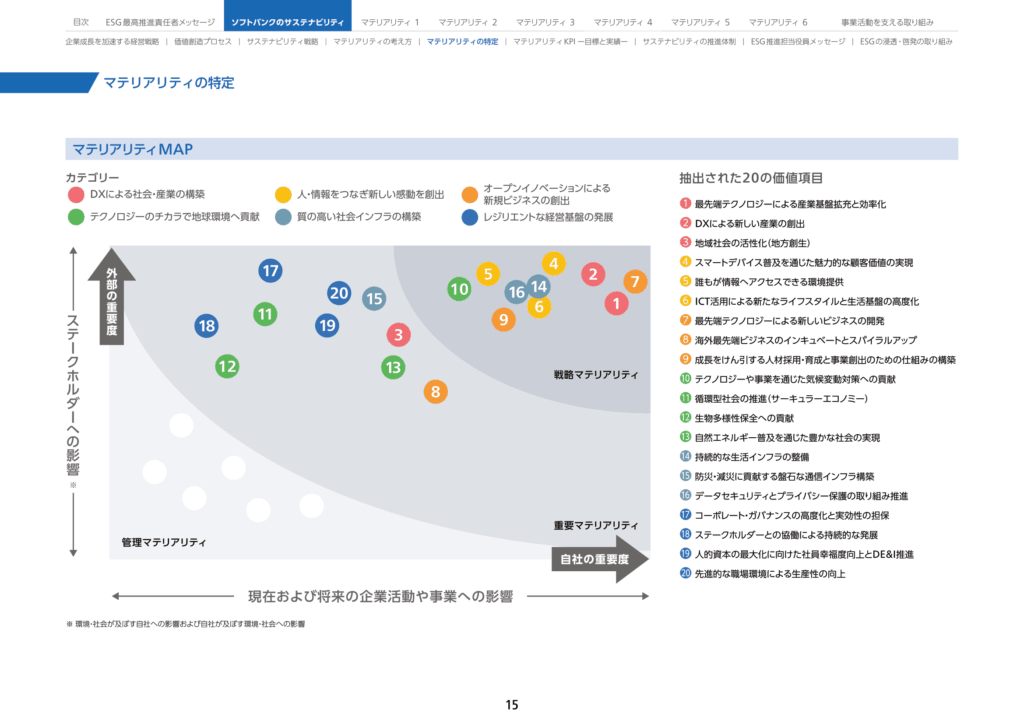
Task: Open the 事業活動を支える取り組み tab
Action: pyautogui.click(x=887, y=22)
